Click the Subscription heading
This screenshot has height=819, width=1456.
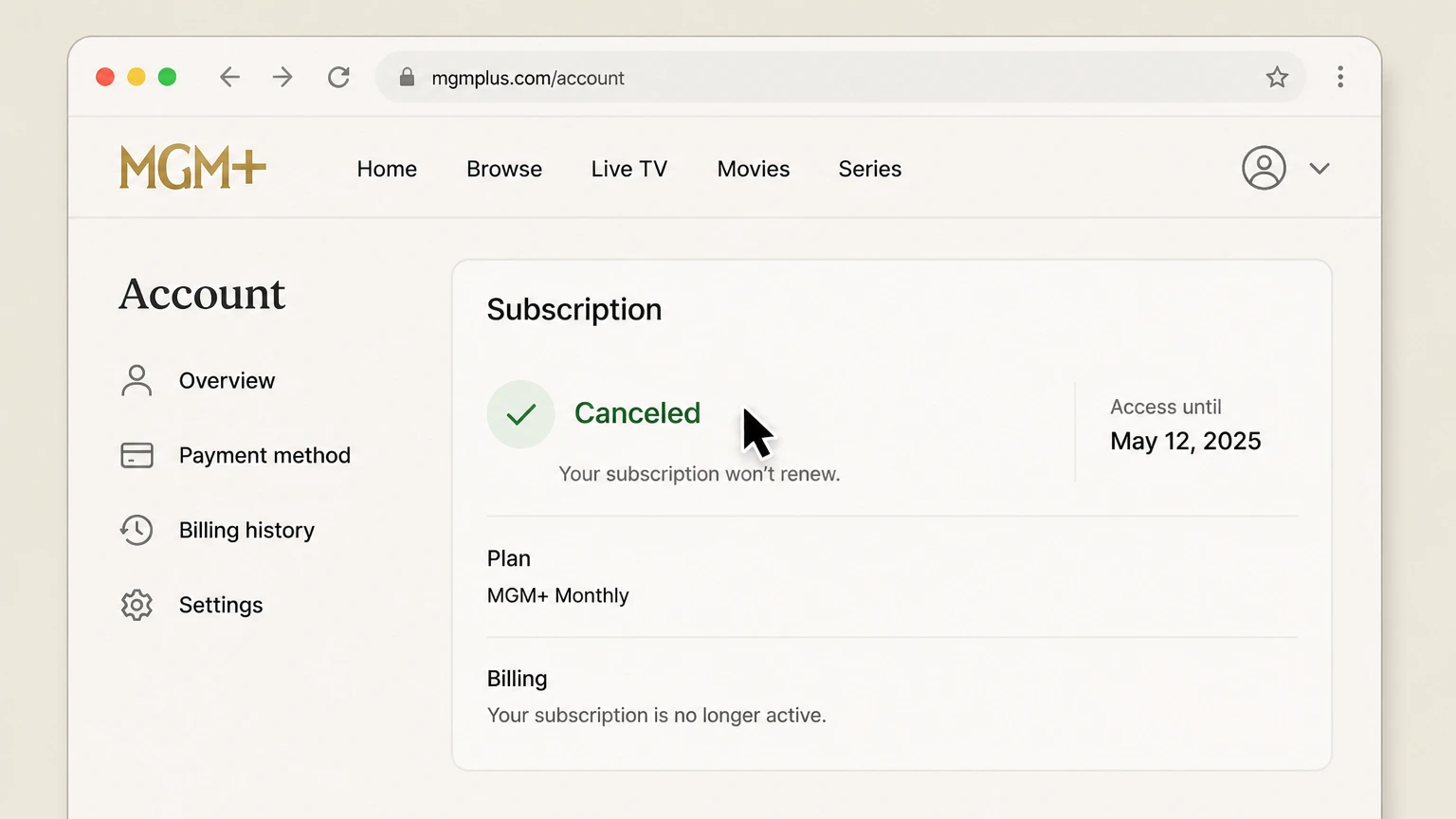[x=574, y=309]
